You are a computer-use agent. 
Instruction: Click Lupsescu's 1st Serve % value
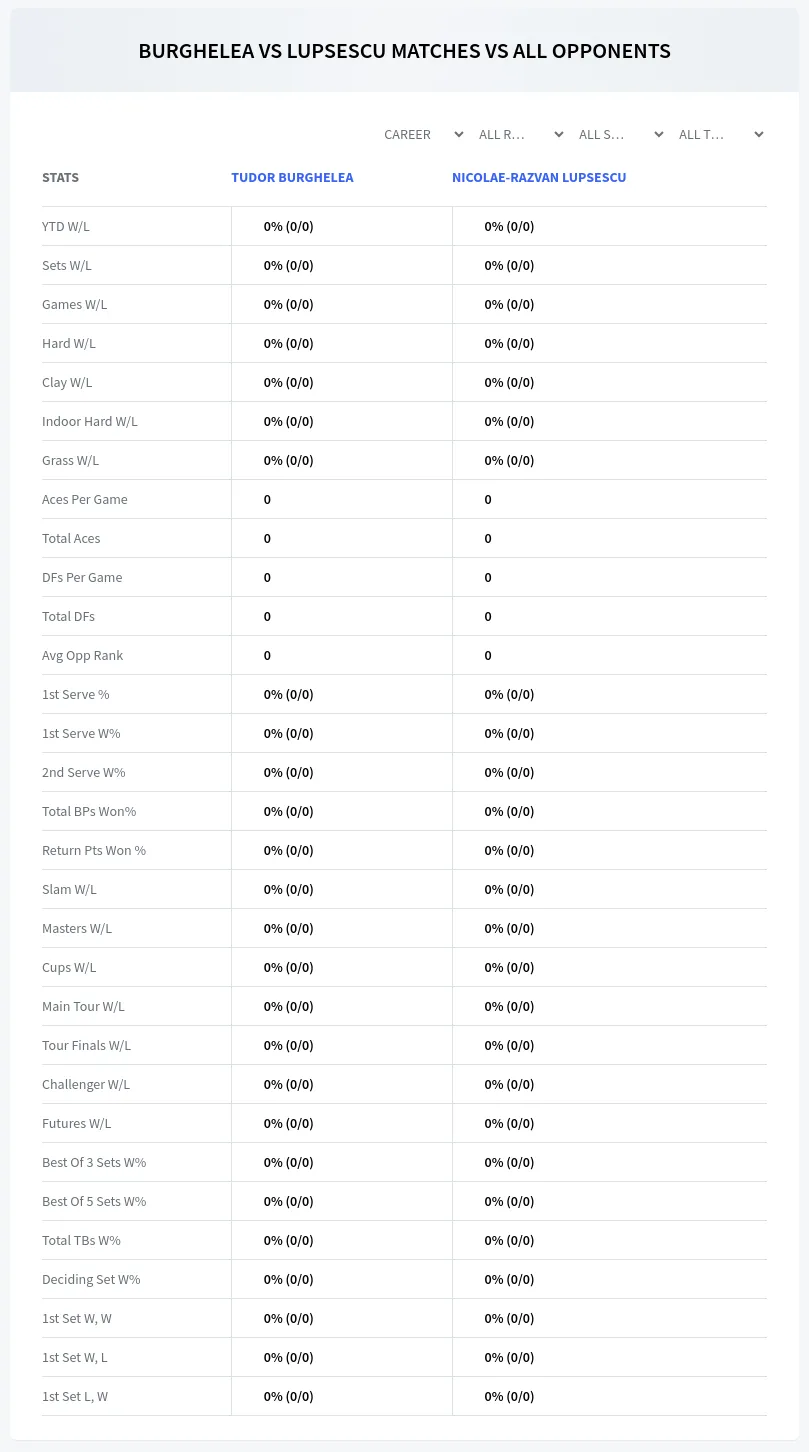pyautogui.click(x=510, y=694)
